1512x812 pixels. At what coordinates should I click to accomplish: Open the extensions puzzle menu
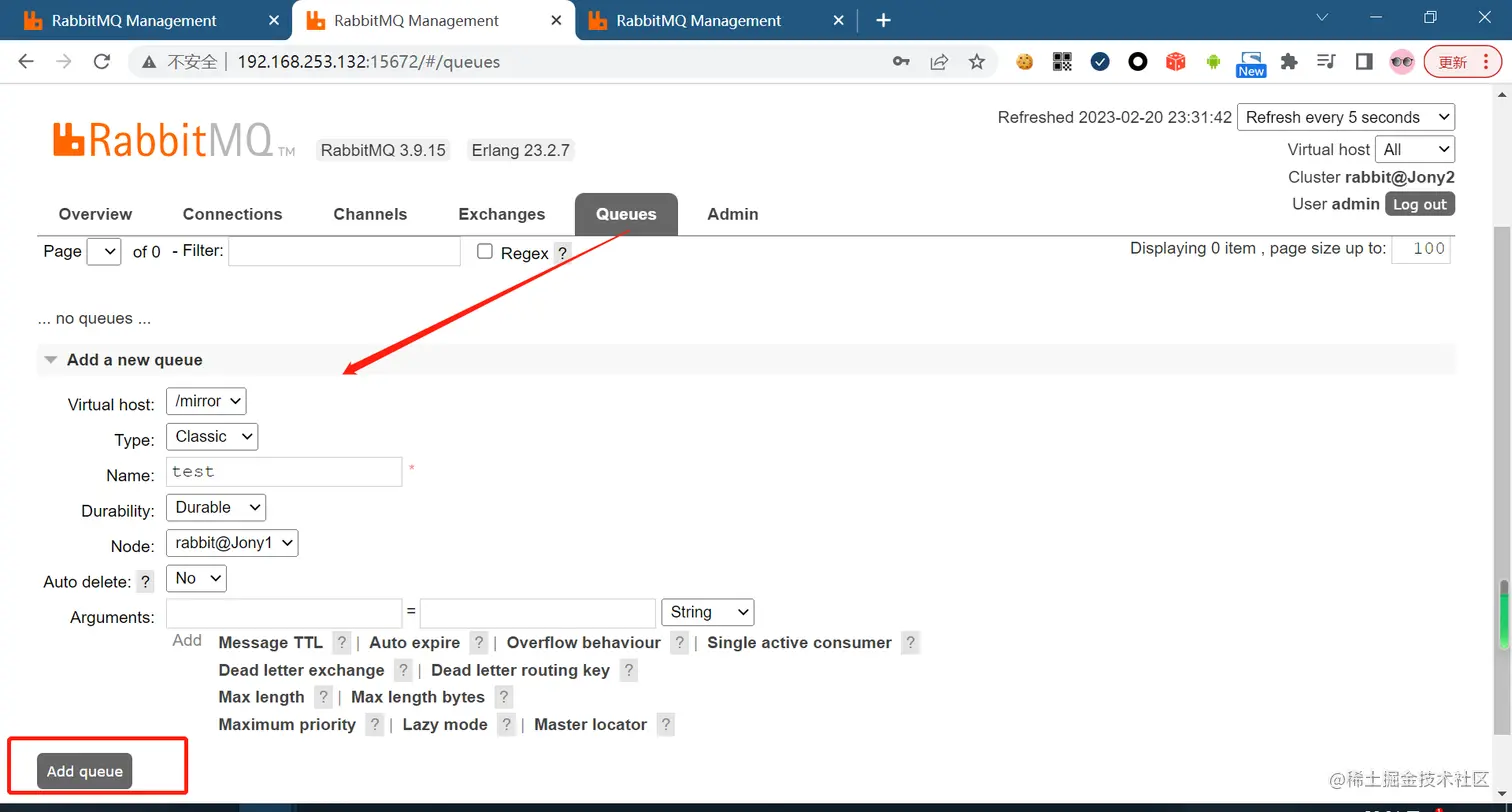pyautogui.click(x=1289, y=62)
